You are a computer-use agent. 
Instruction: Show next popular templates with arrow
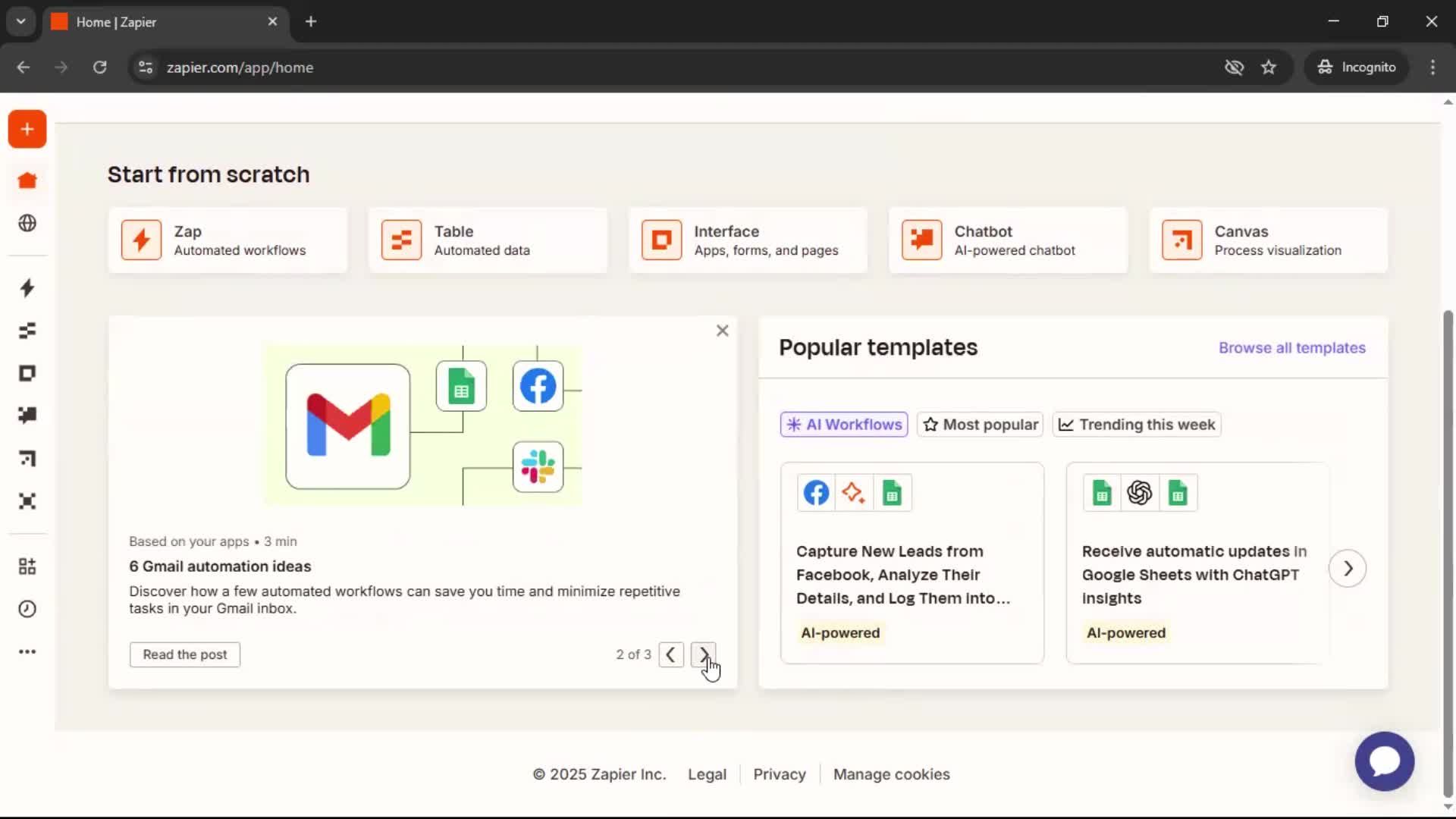coord(1348,568)
